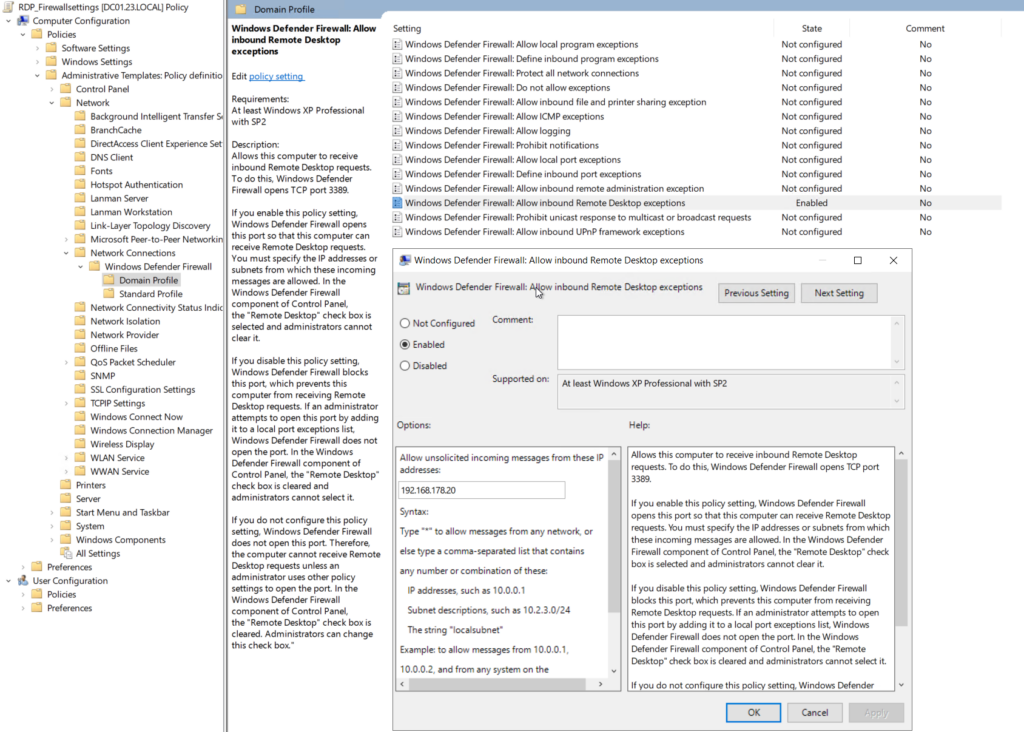The image size is (1024, 732).
Task: Click the icon beside Allow inbound Remote Desktop exceptions row
Action: pos(397,203)
